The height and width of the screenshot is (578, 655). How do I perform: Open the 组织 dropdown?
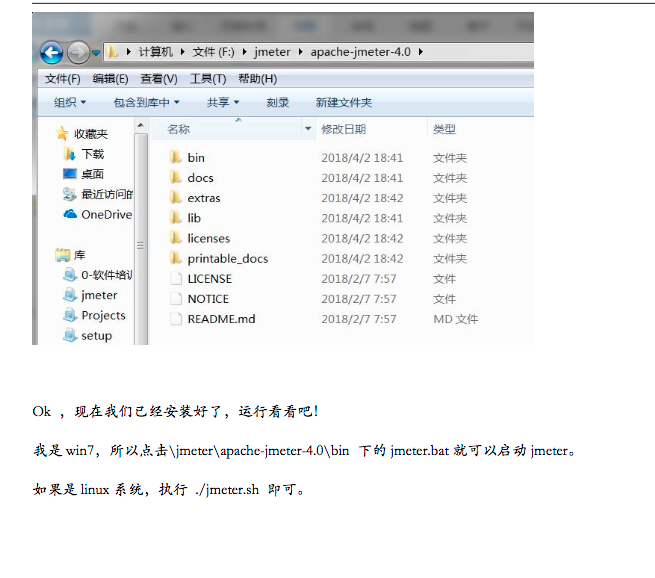click(70, 102)
